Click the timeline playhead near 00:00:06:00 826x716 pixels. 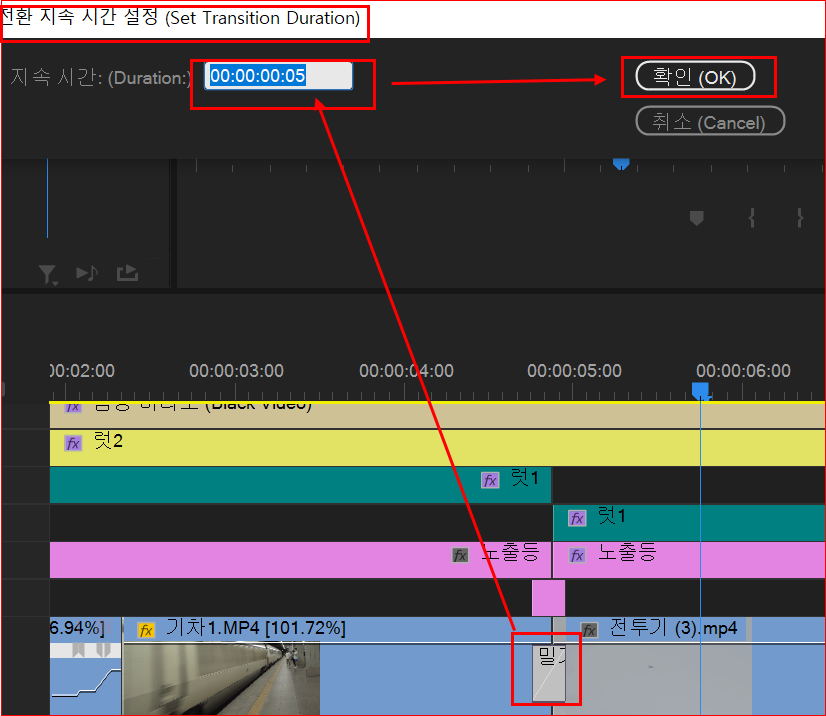pyautogui.click(x=700, y=390)
